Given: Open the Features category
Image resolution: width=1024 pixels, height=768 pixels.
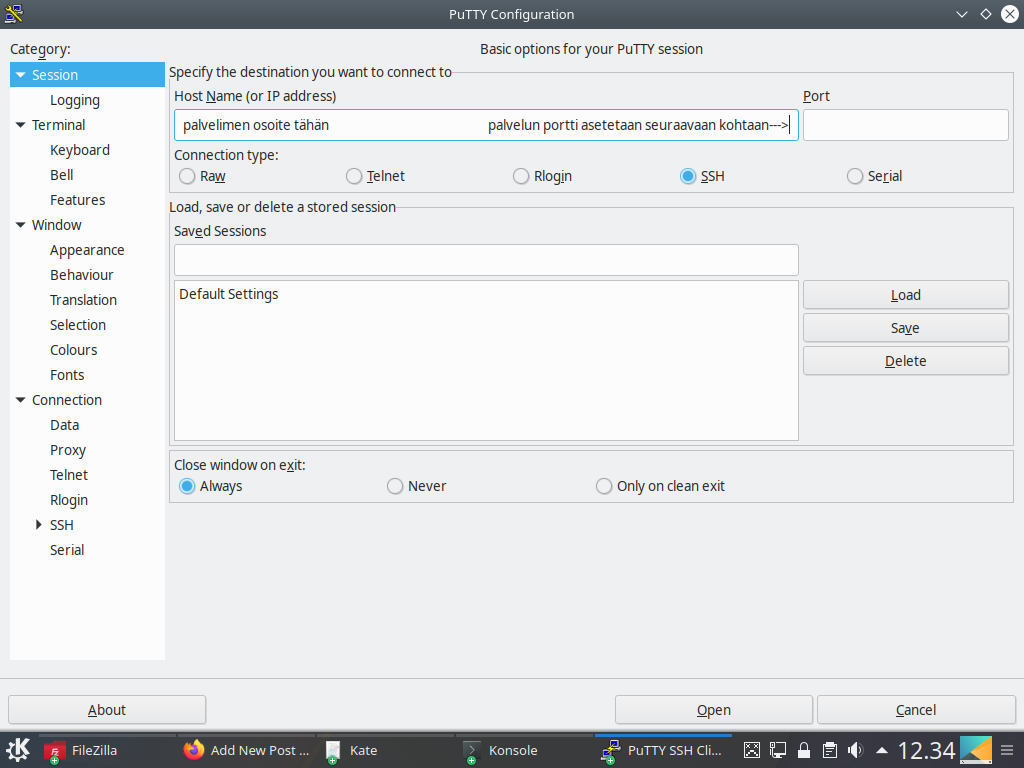Looking at the screenshot, I should pyautogui.click(x=78, y=200).
